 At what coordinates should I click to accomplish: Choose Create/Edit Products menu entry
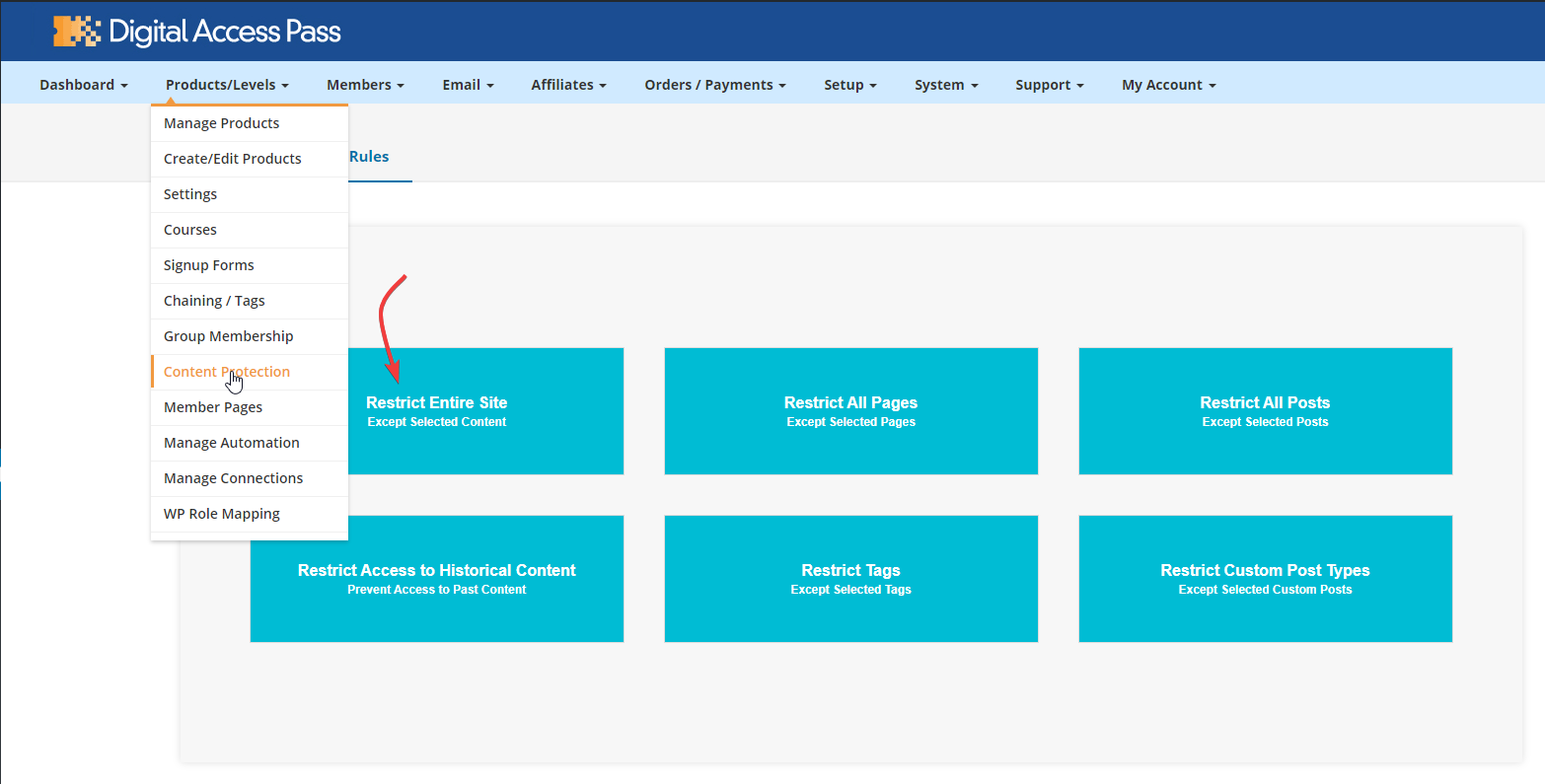[x=232, y=159]
